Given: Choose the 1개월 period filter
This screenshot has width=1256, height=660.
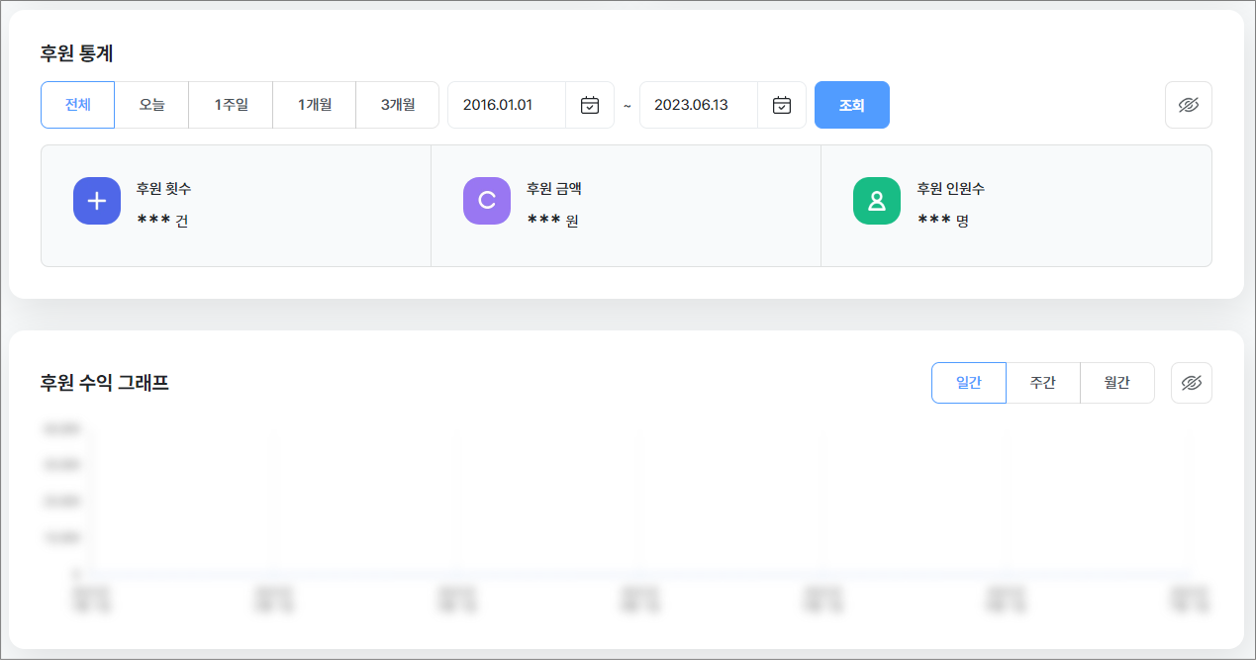Looking at the screenshot, I should [314, 105].
